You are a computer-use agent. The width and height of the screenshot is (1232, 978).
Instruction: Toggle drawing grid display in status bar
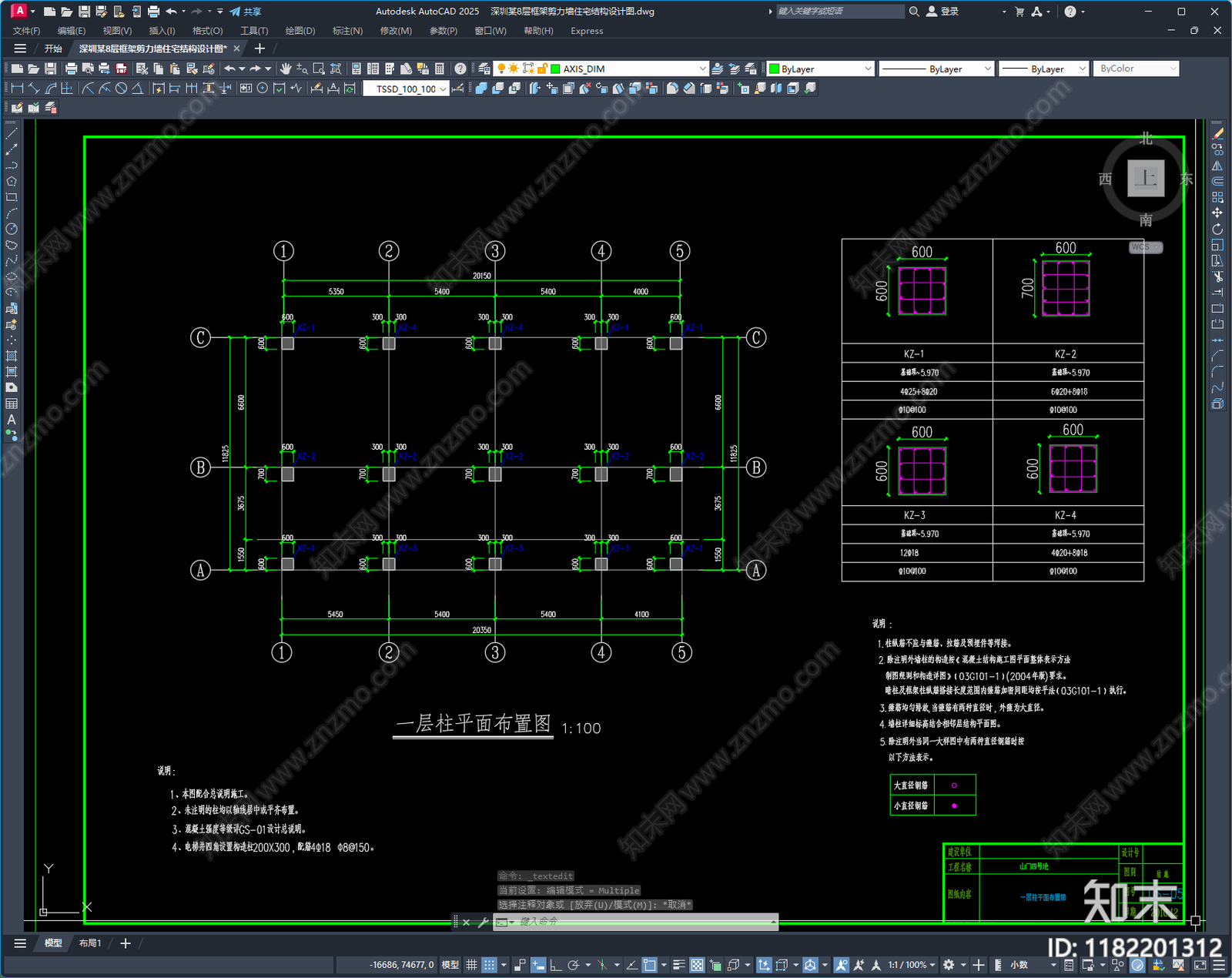click(471, 965)
